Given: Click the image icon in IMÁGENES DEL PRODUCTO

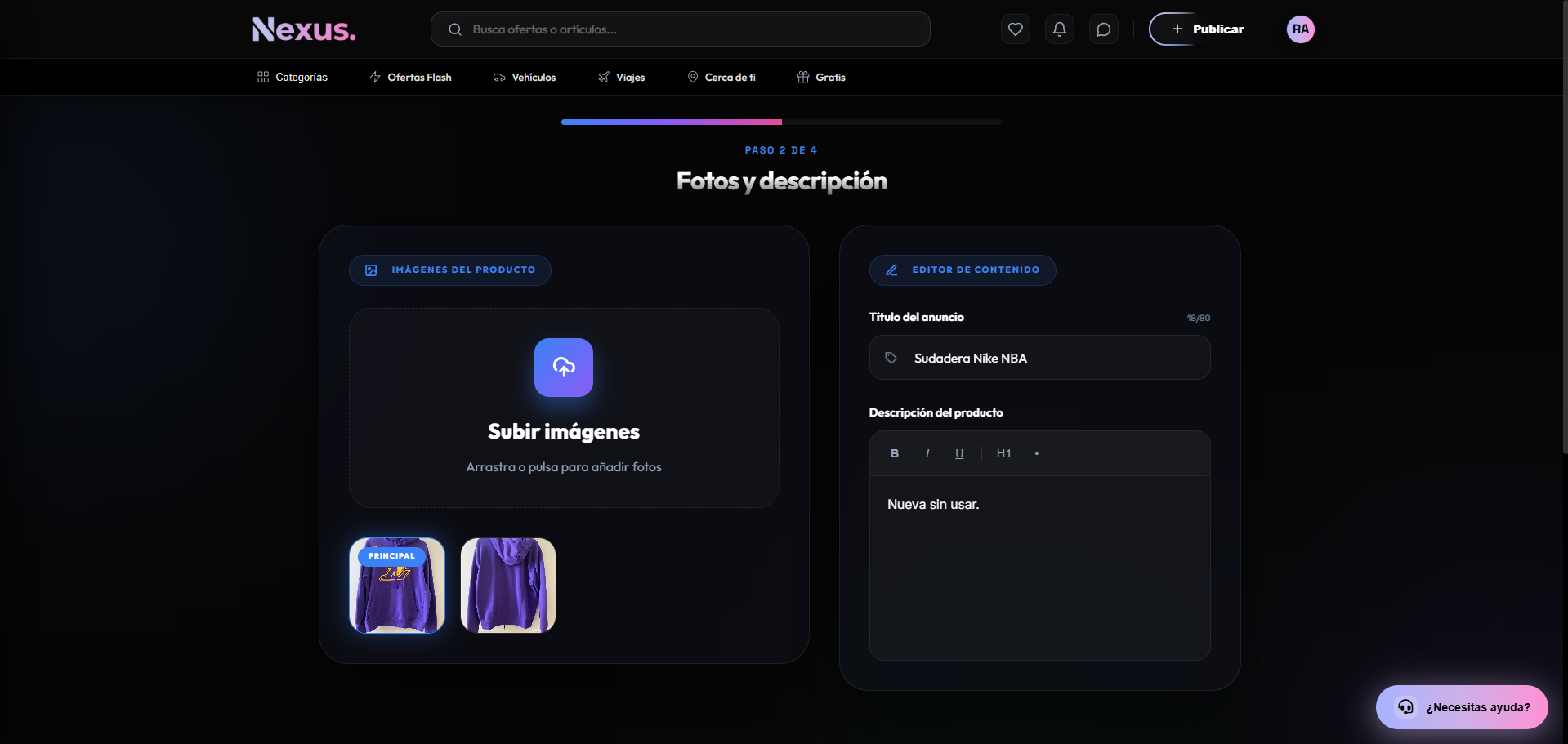Looking at the screenshot, I should 371,270.
